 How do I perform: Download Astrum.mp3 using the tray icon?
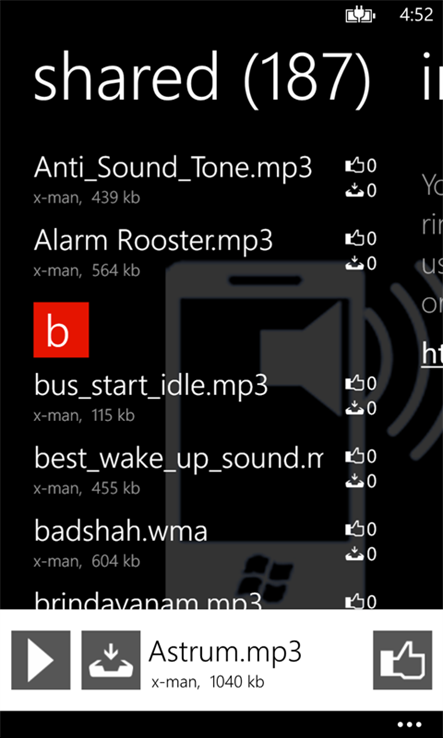pyautogui.click(x=111, y=660)
